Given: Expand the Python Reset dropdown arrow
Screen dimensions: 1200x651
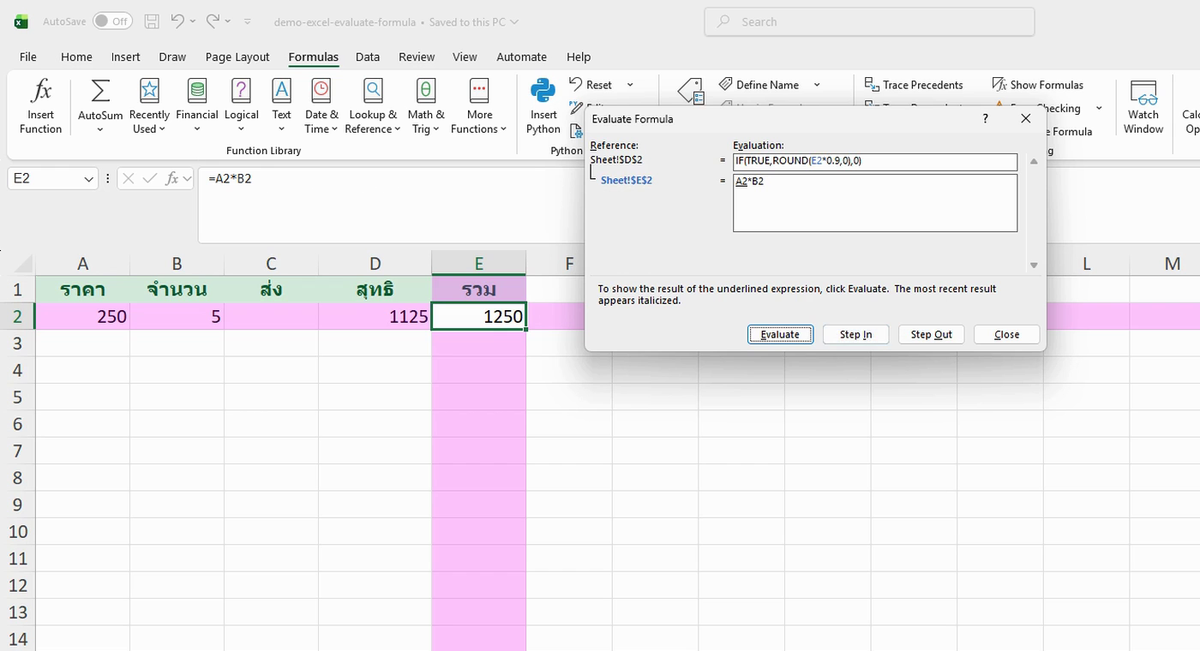Looking at the screenshot, I should coord(630,85).
